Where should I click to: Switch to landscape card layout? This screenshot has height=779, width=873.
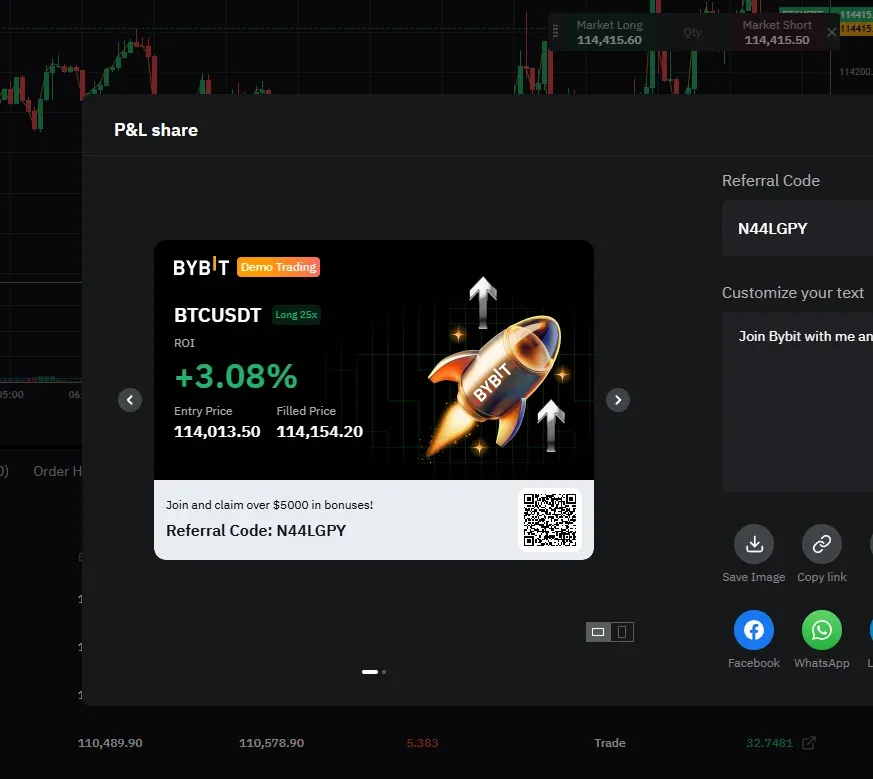pyautogui.click(x=598, y=632)
